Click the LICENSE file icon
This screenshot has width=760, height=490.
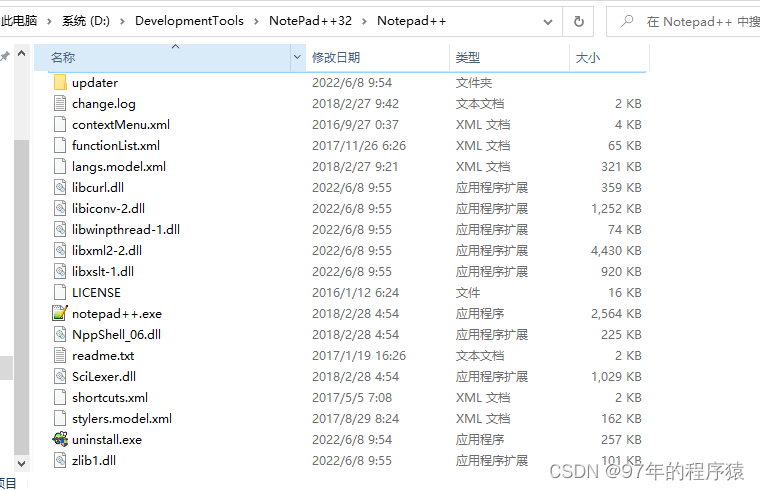[x=60, y=292]
